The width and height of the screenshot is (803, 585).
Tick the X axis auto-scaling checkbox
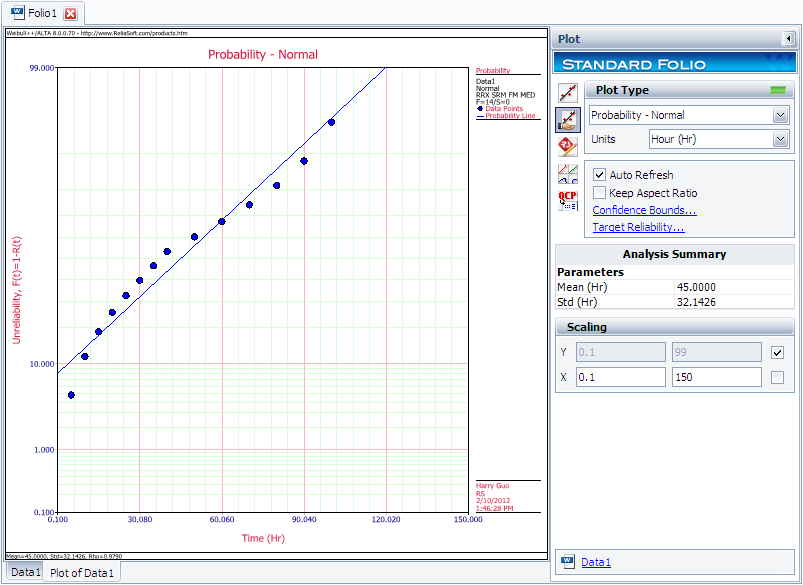(x=778, y=377)
